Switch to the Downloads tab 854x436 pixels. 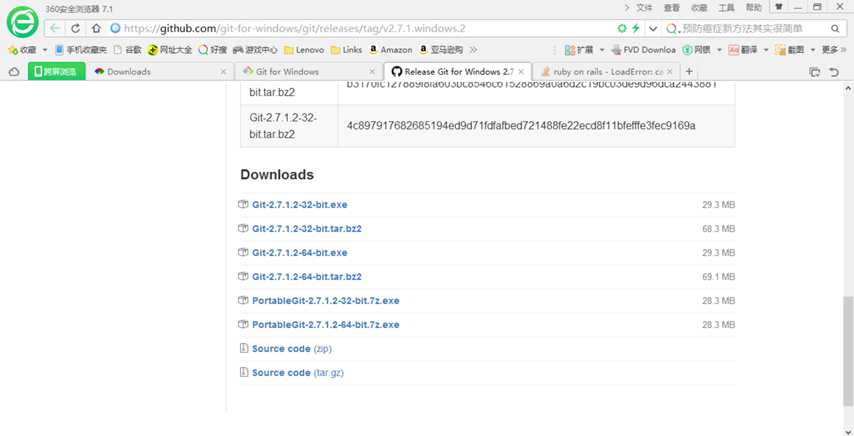coord(160,71)
